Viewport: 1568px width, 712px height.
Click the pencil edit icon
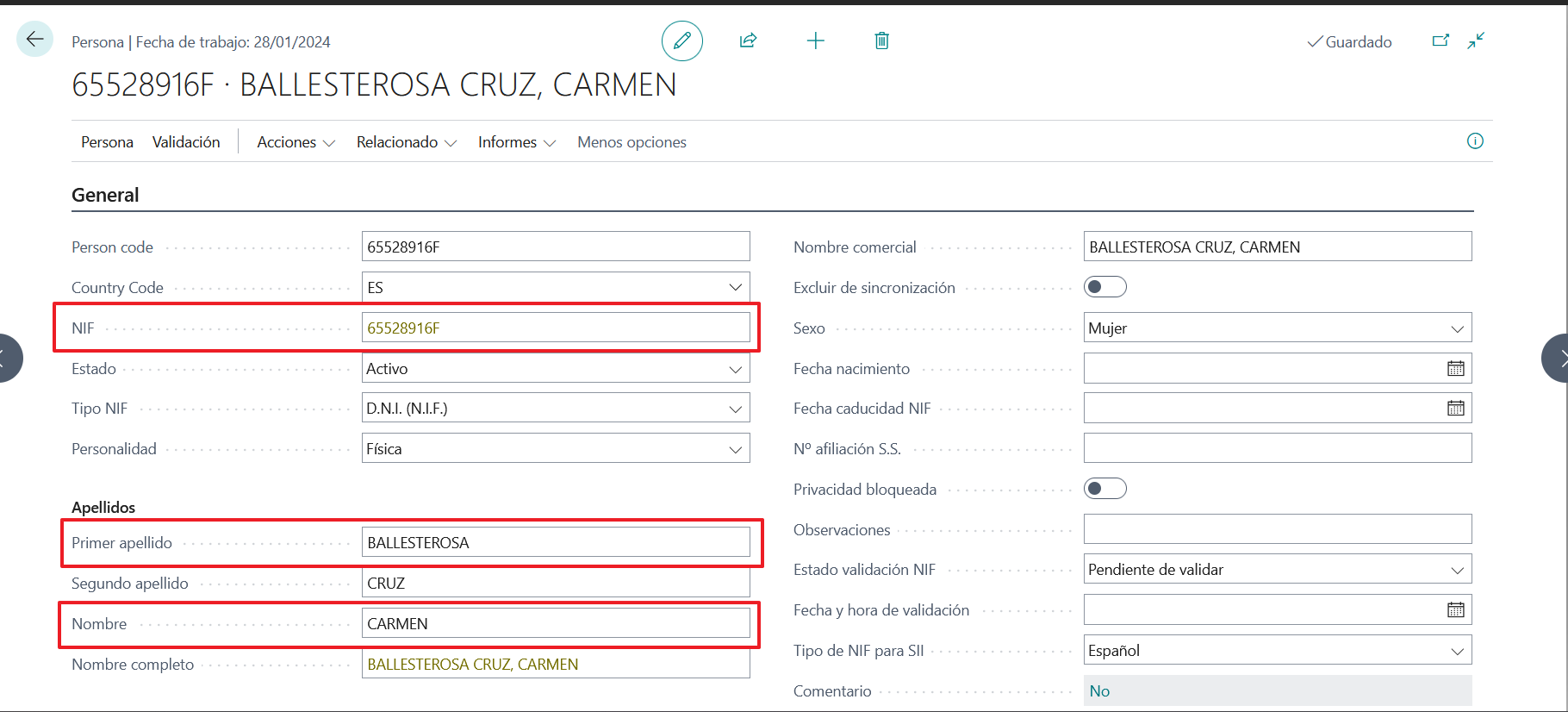(681, 41)
